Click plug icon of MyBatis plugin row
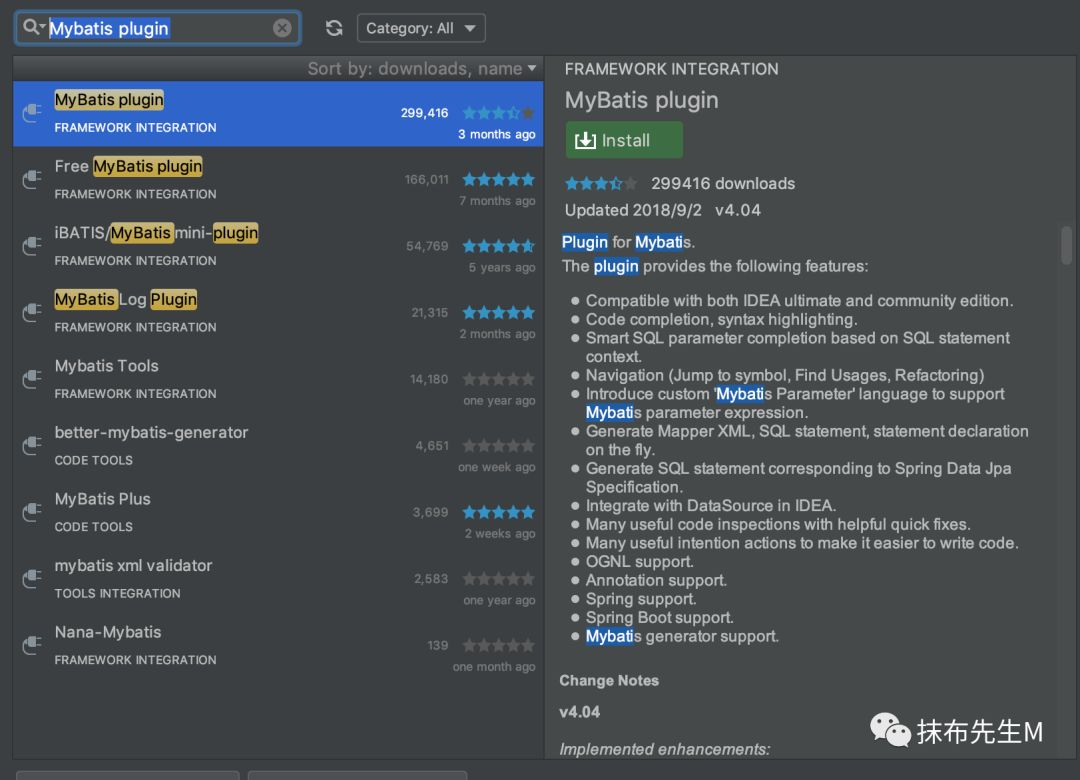 32,113
